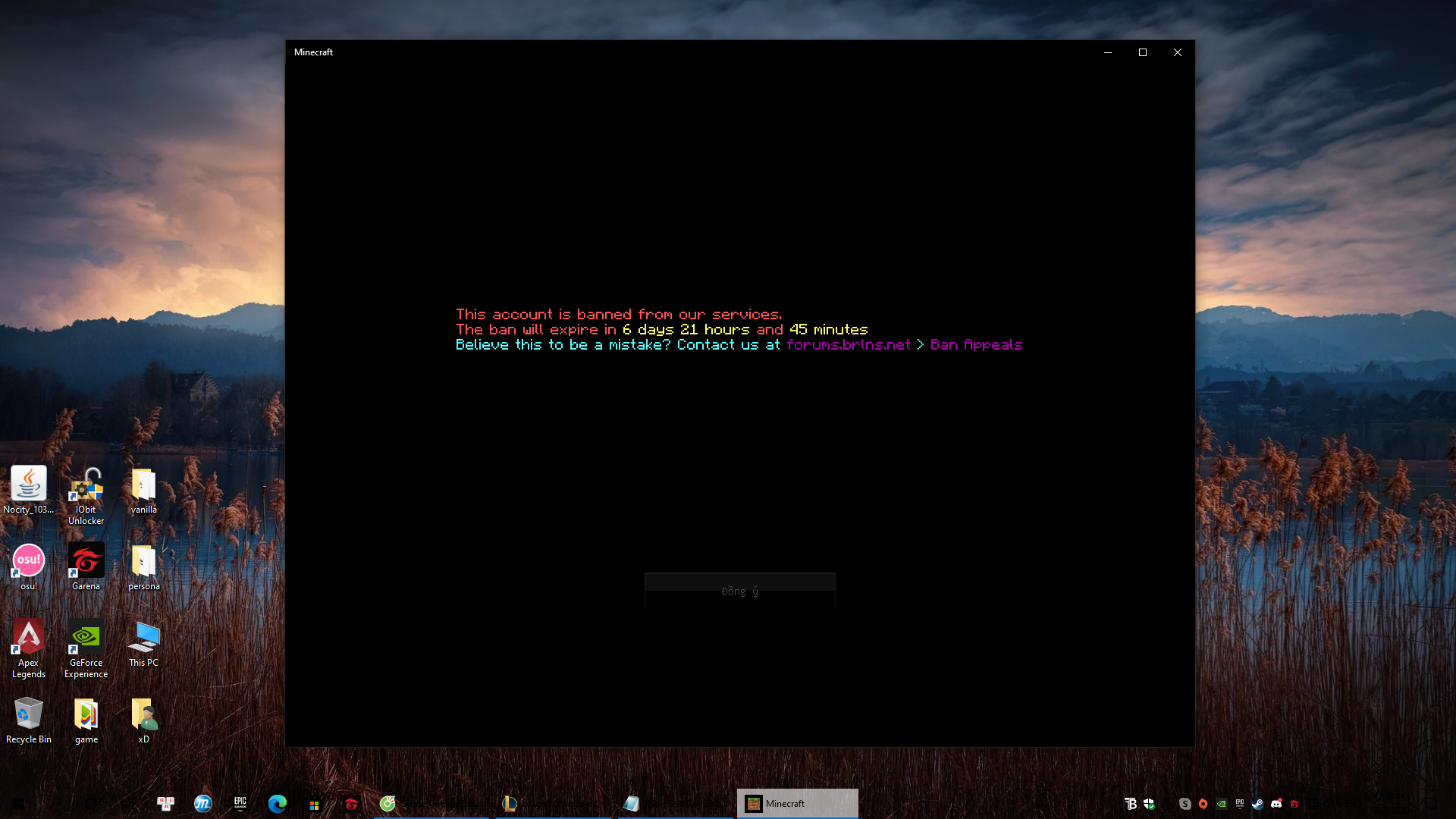Open the blue 'm' app in taskbar
The width and height of the screenshot is (1456, 819).
[202, 804]
